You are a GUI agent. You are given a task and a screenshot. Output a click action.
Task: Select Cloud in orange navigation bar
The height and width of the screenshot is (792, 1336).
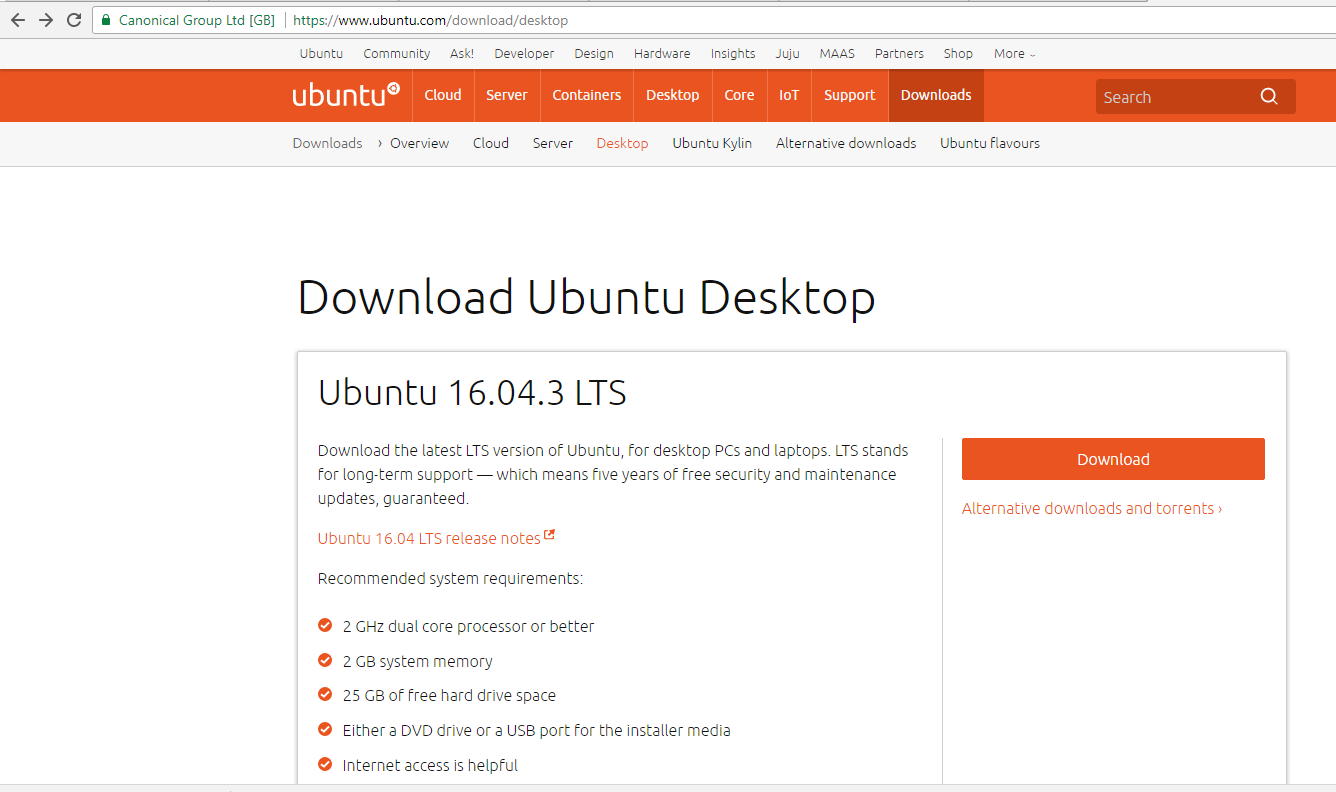[443, 95]
